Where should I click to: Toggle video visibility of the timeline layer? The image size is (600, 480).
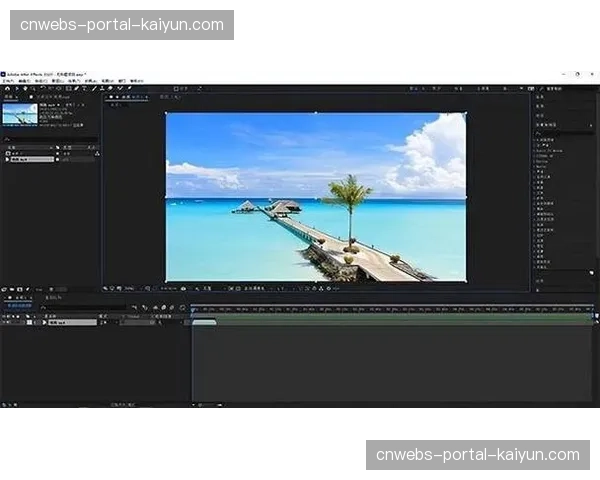4,322
